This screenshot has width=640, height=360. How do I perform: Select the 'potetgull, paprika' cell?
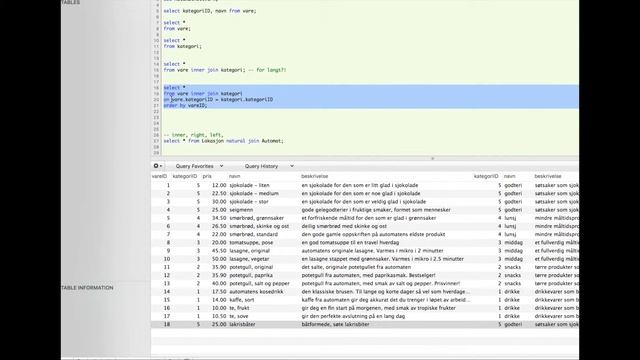251,275
